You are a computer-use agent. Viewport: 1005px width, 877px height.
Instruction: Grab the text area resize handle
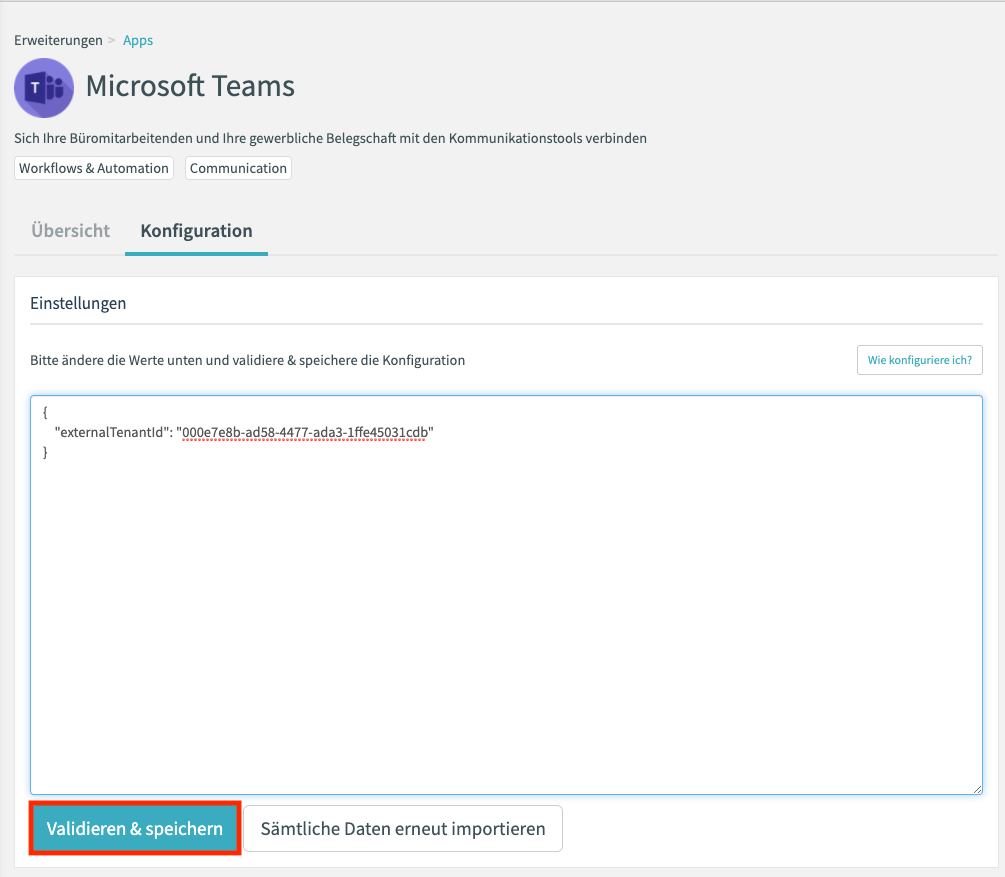point(977,789)
